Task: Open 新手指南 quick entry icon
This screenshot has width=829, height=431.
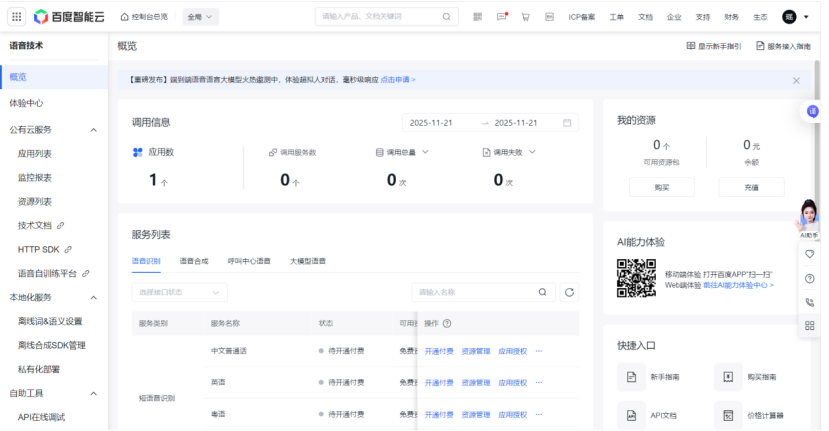Action: click(631, 377)
